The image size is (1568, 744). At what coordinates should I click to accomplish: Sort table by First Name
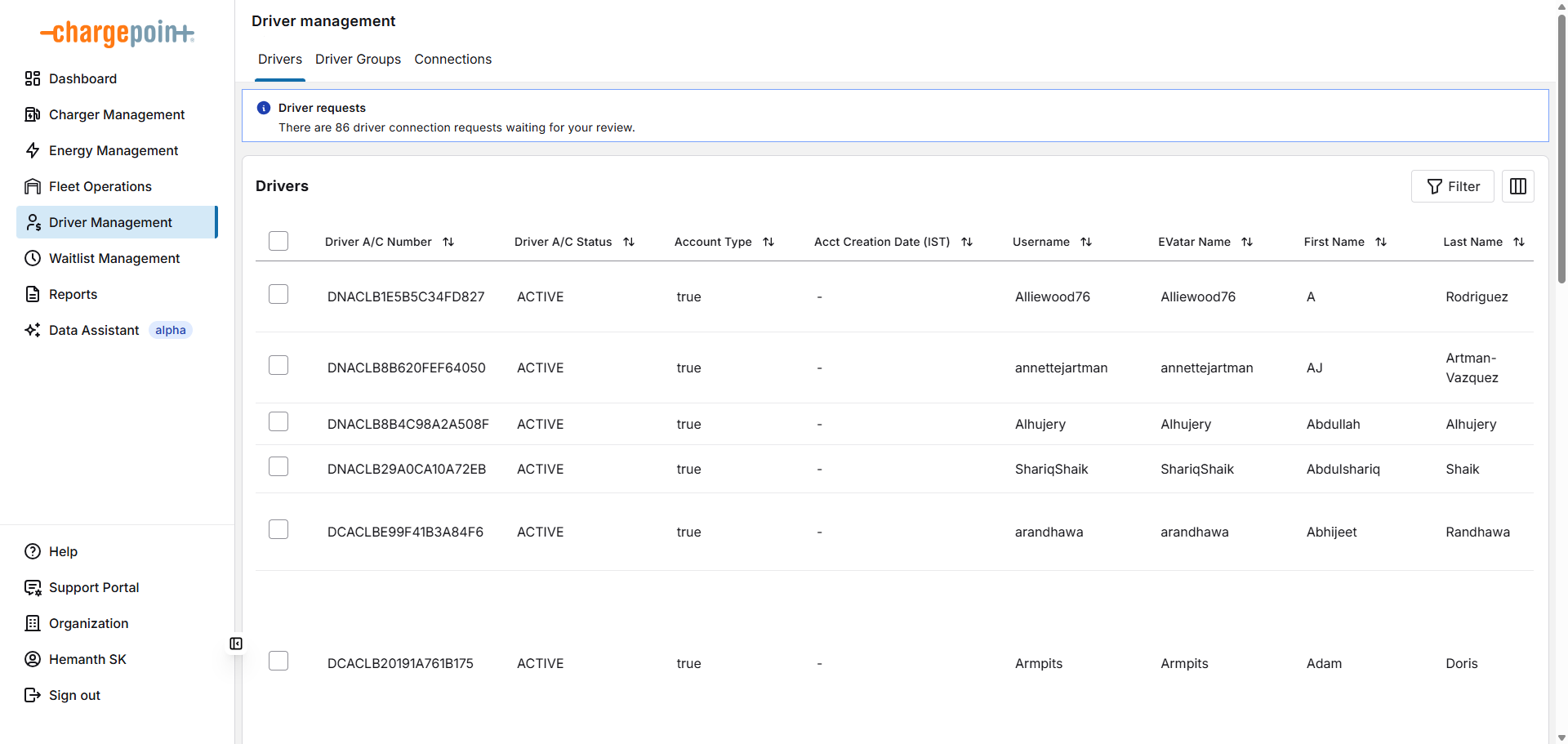1381,242
